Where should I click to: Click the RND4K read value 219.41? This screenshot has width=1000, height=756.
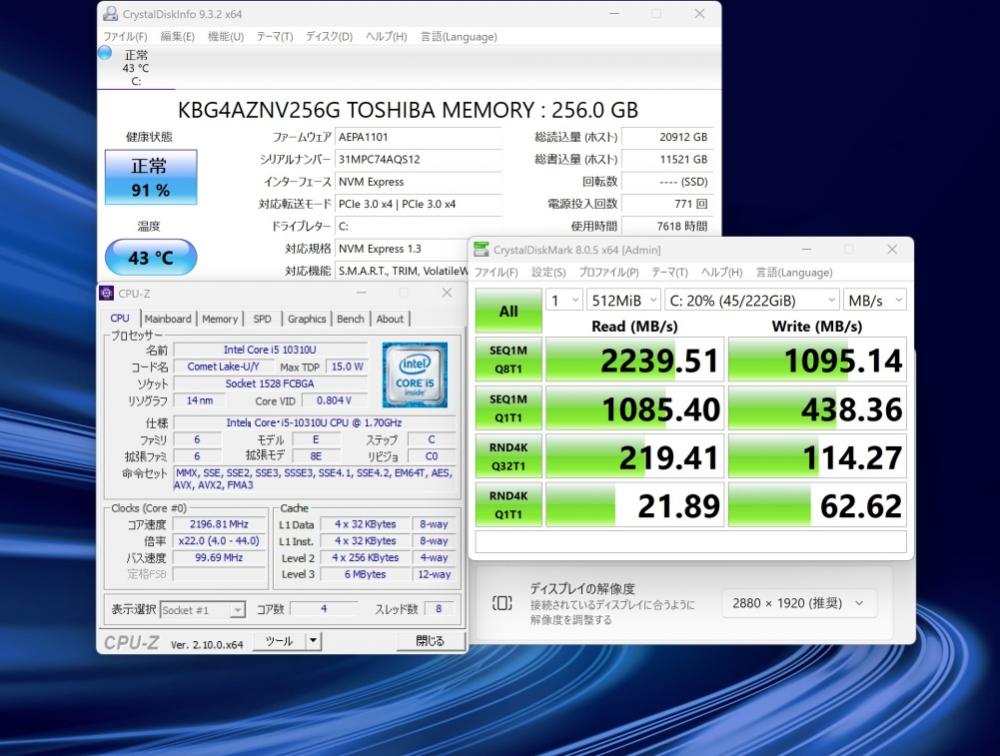point(635,457)
